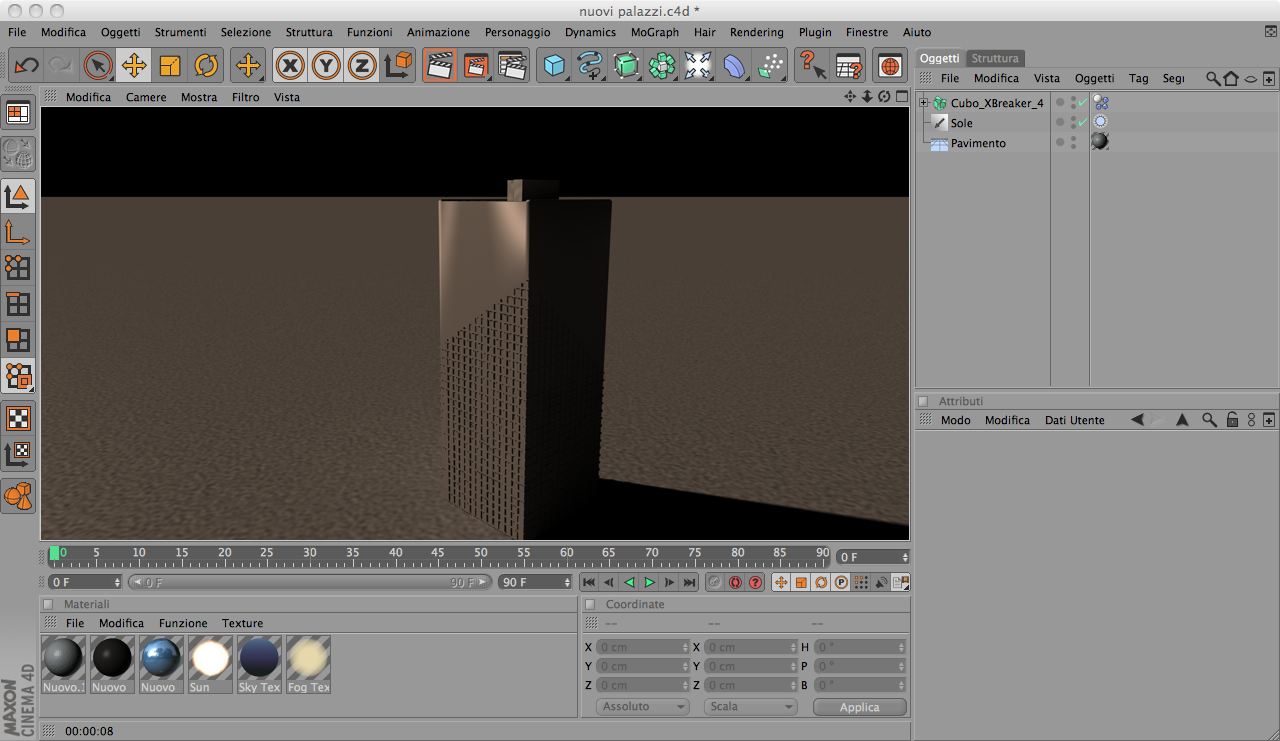Screen dimensions: 1280x741
Task: Step to the next frame
Action: click(669, 582)
